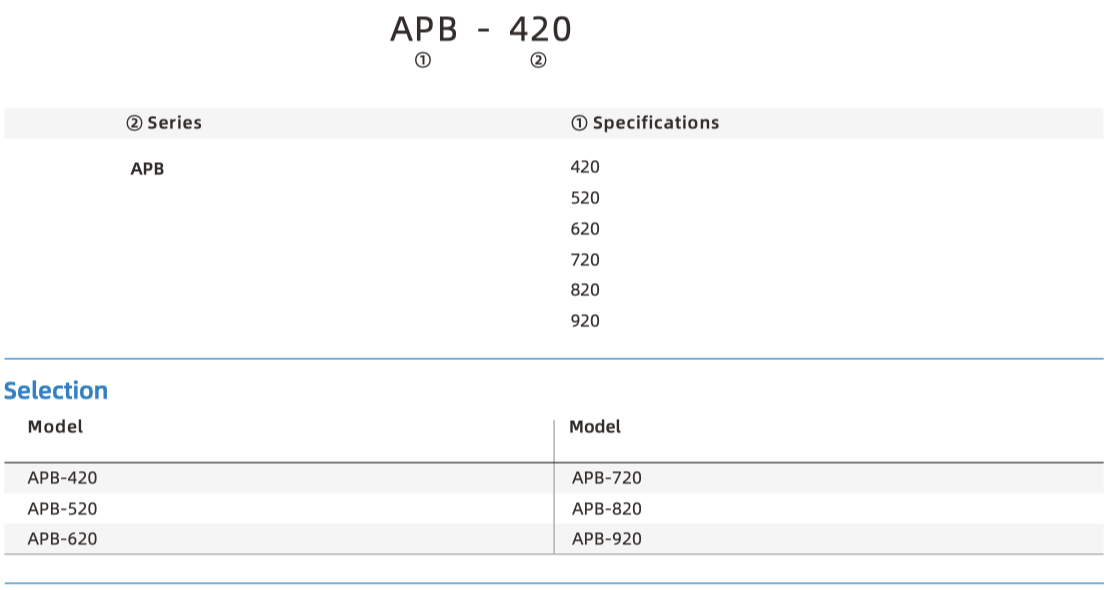Click the right 'Model' column header
The image size is (1108, 590).
(x=595, y=427)
